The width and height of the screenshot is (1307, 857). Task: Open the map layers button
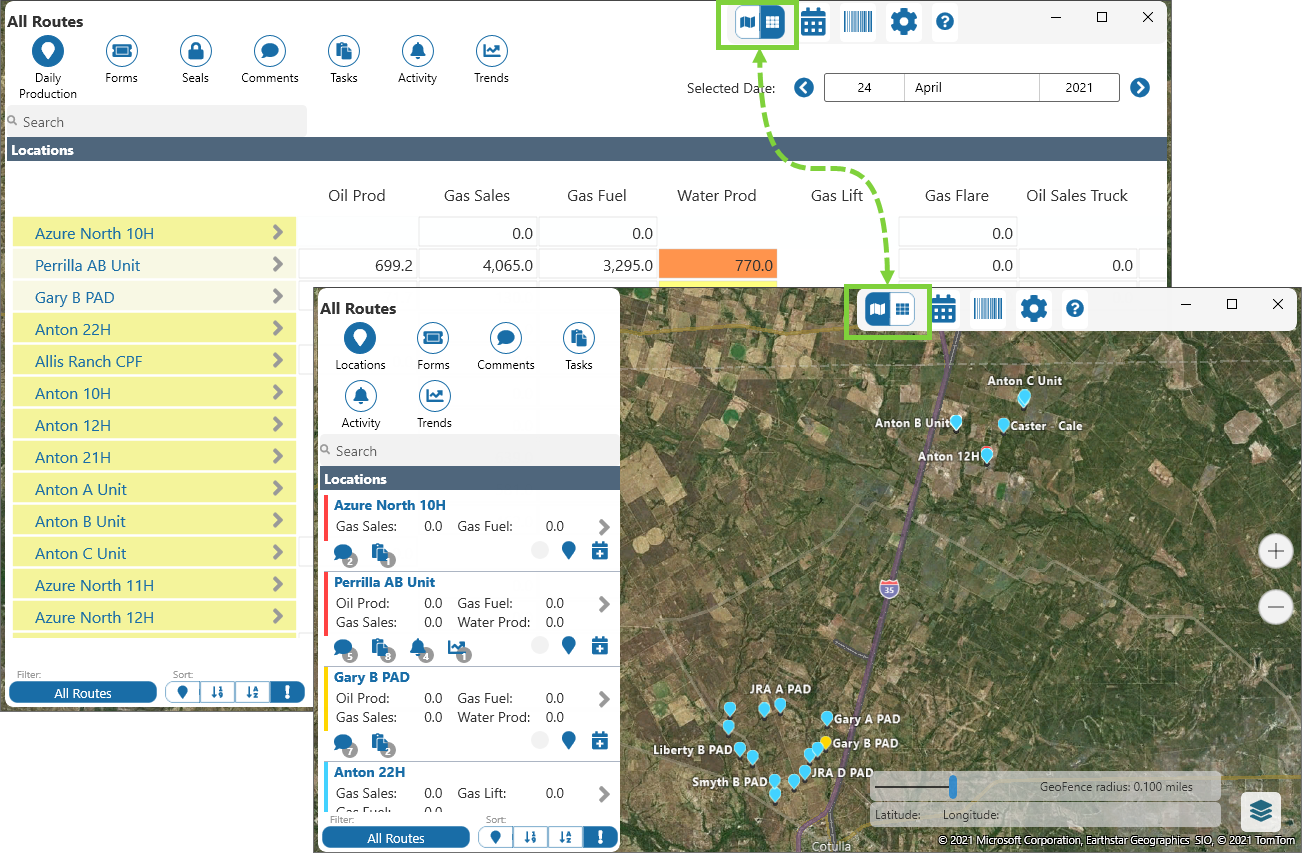(x=1260, y=811)
